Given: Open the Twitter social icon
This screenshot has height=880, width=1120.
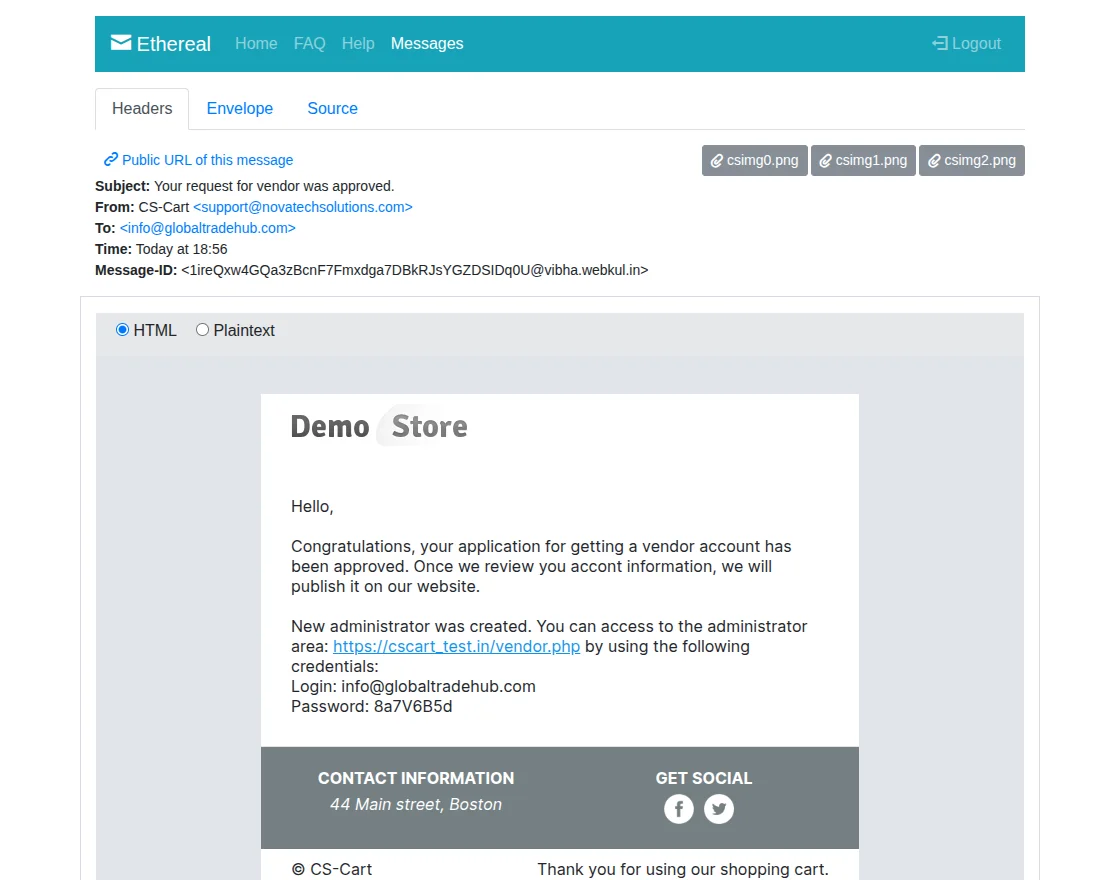Looking at the screenshot, I should click(719, 809).
